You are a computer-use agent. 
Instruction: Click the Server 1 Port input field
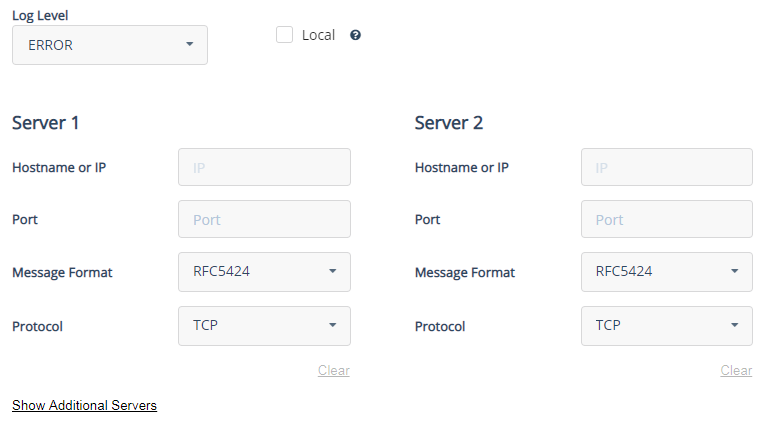264,219
